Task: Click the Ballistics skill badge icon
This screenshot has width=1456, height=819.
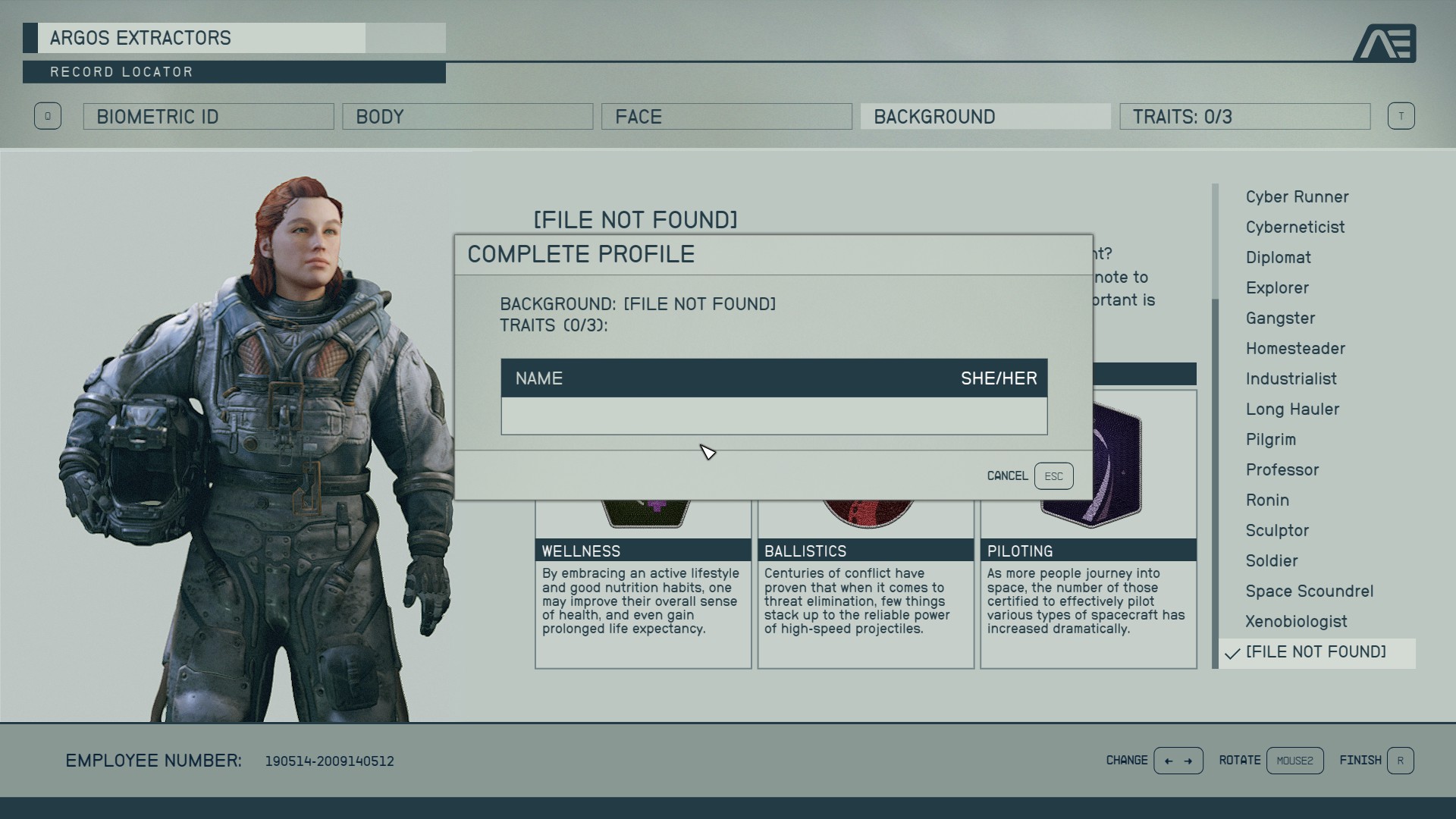Action: pos(868,513)
